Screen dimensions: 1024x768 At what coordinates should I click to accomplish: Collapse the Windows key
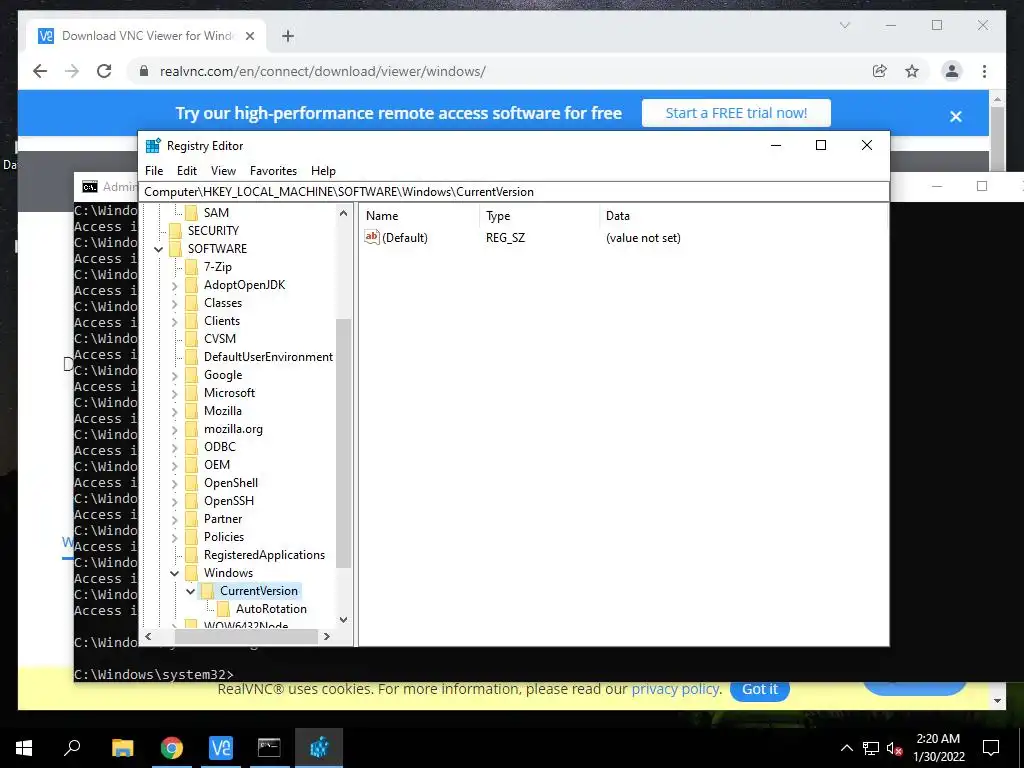pos(174,573)
